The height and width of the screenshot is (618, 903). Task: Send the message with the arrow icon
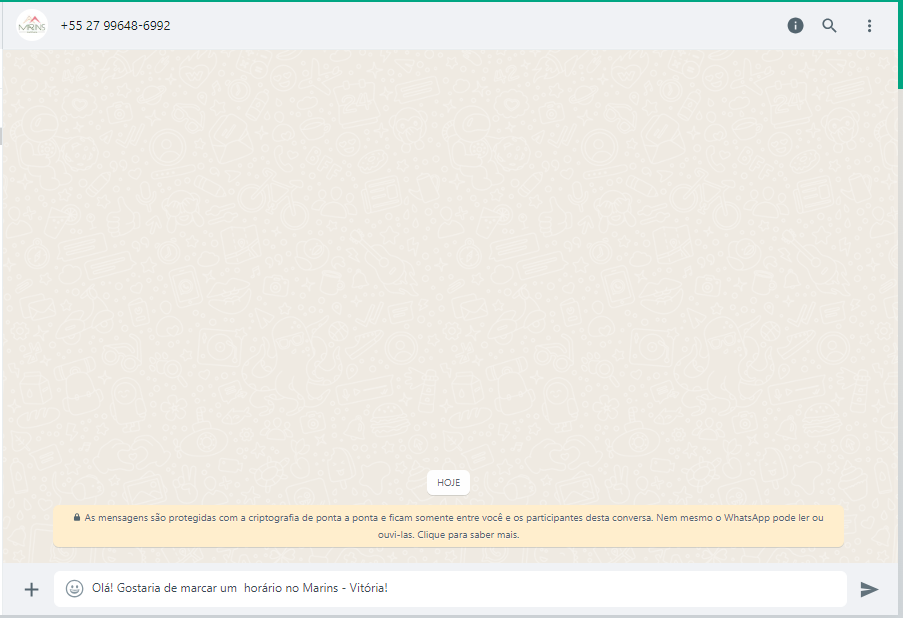click(x=869, y=589)
